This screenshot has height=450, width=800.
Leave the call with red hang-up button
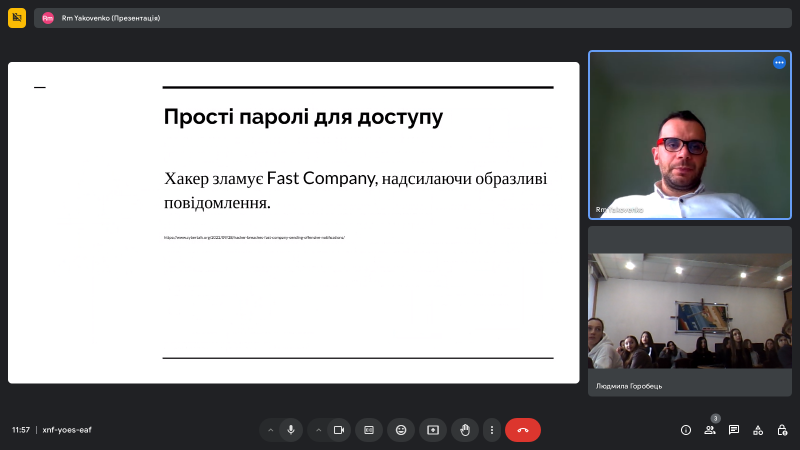(523, 430)
